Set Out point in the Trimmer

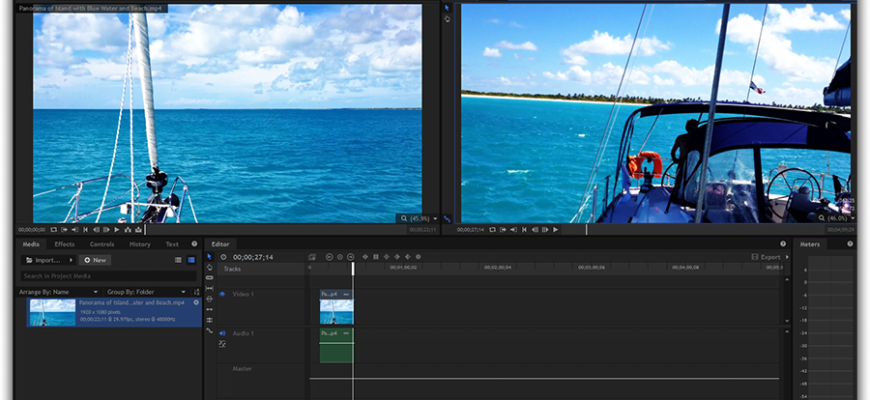coord(75,230)
